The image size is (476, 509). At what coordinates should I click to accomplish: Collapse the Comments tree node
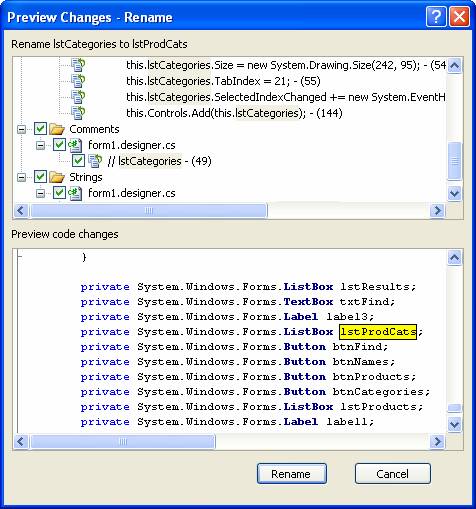(x=22, y=129)
